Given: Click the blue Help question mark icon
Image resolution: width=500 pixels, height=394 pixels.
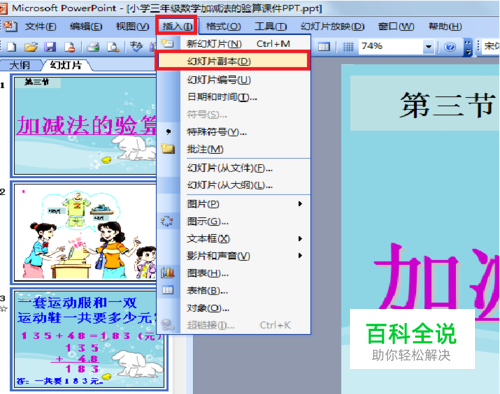Looking at the screenshot, I should coord(450,47).
